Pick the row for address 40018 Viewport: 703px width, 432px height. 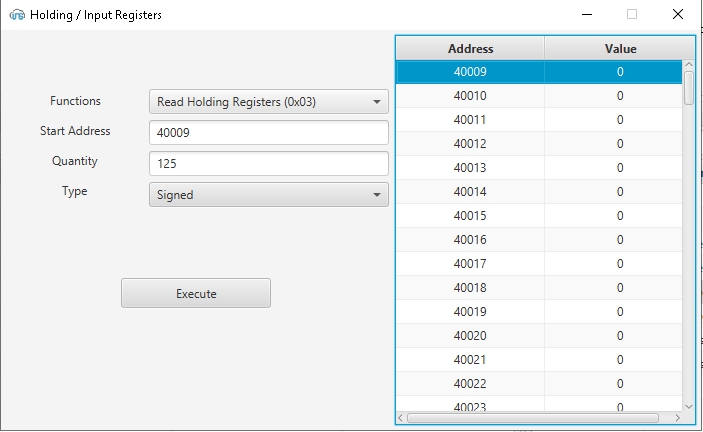click(539, 288)
